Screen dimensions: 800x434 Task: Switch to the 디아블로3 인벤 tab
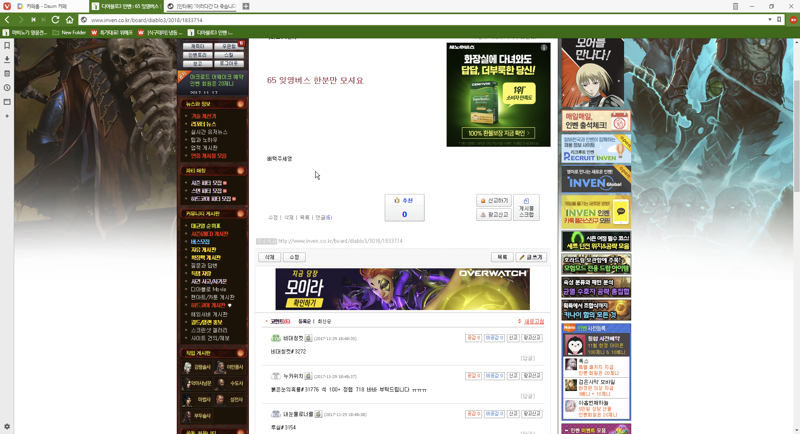[127, 6]
